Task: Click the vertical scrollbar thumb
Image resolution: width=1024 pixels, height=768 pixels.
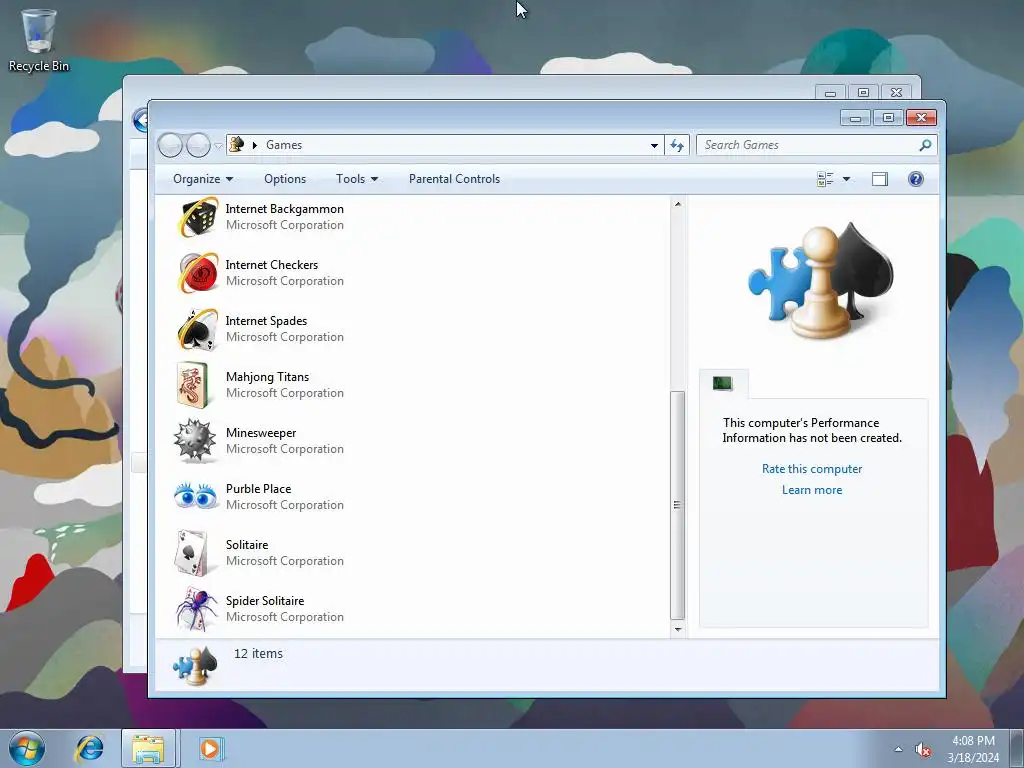Action: point(678,505)
